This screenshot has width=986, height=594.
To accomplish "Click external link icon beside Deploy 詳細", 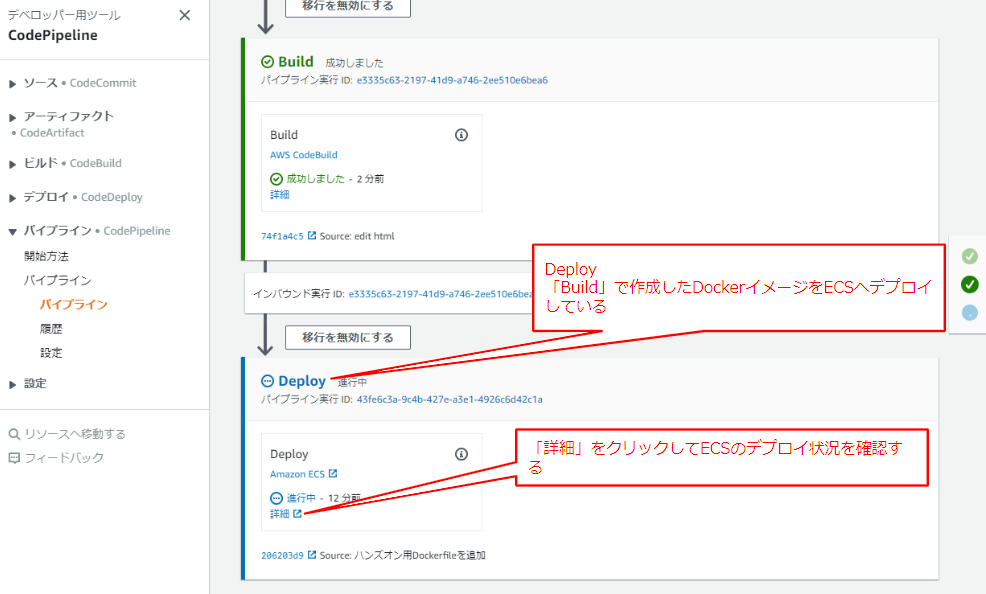I will [297, 514].
